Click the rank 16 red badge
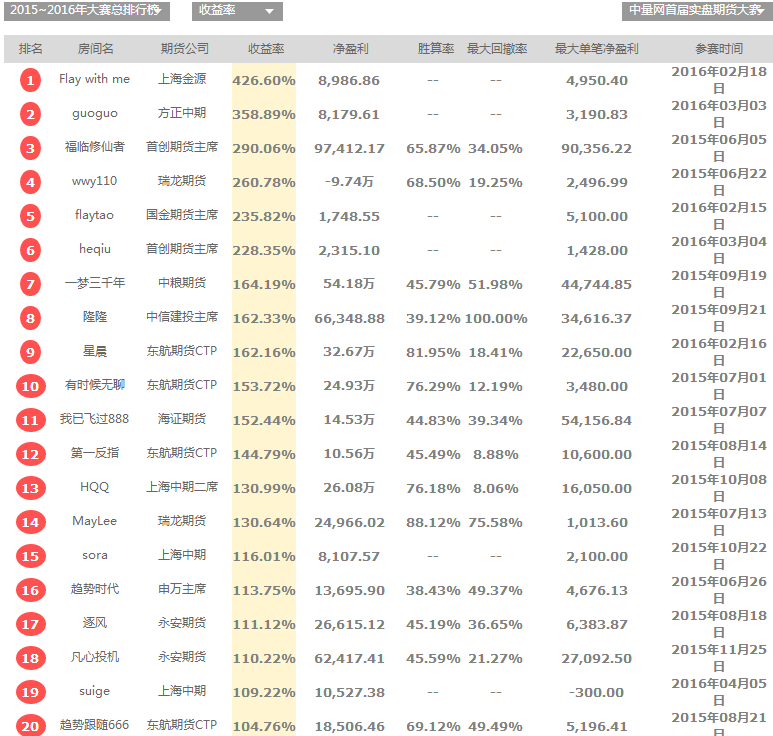Viewport: 773px width, 736px height. 30,591
